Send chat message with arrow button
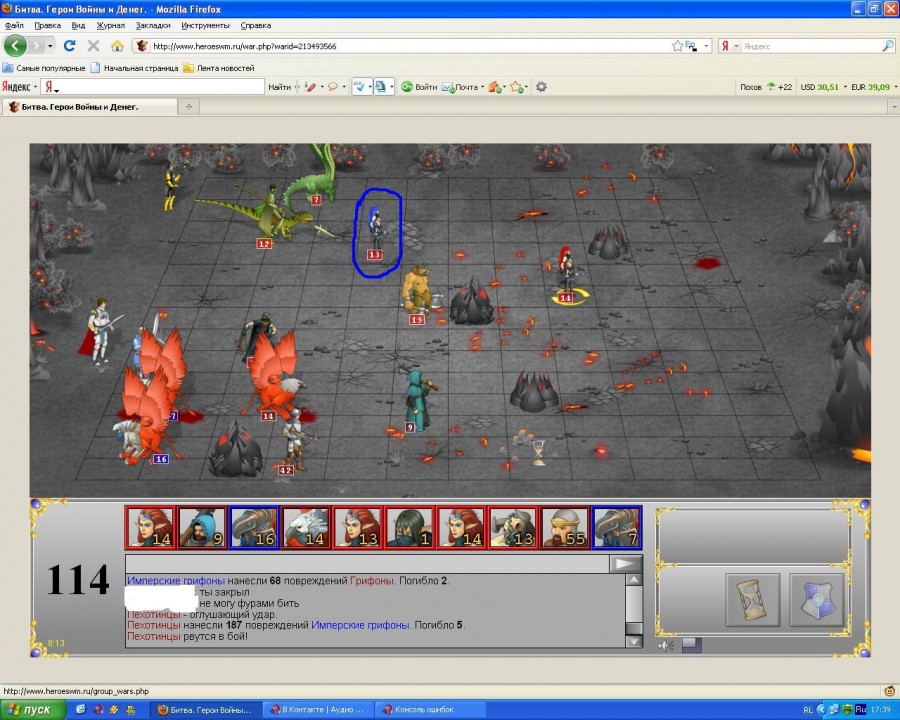Screen dimensions: 900x720 coord(625,564)
